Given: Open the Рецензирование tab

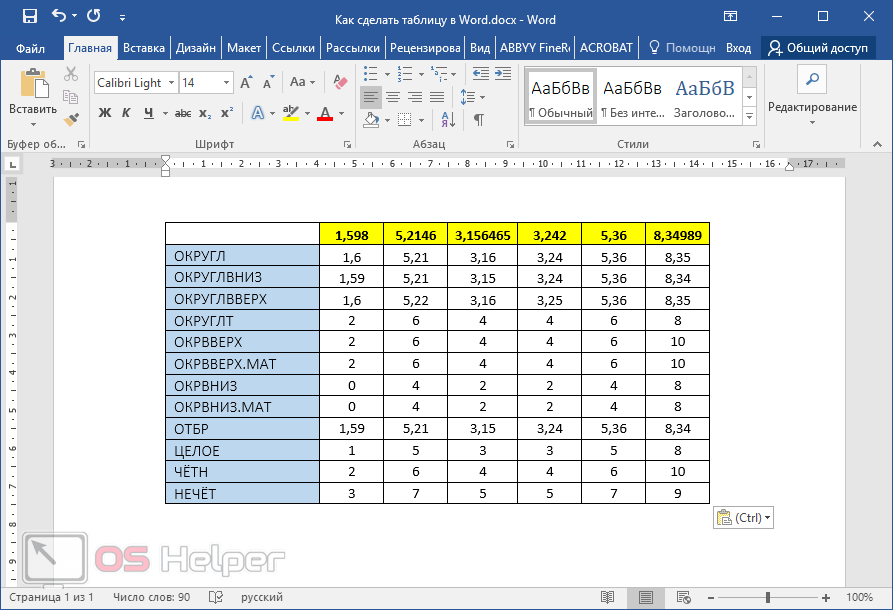Looking at the screenshot, I should [x=425, y=48].
